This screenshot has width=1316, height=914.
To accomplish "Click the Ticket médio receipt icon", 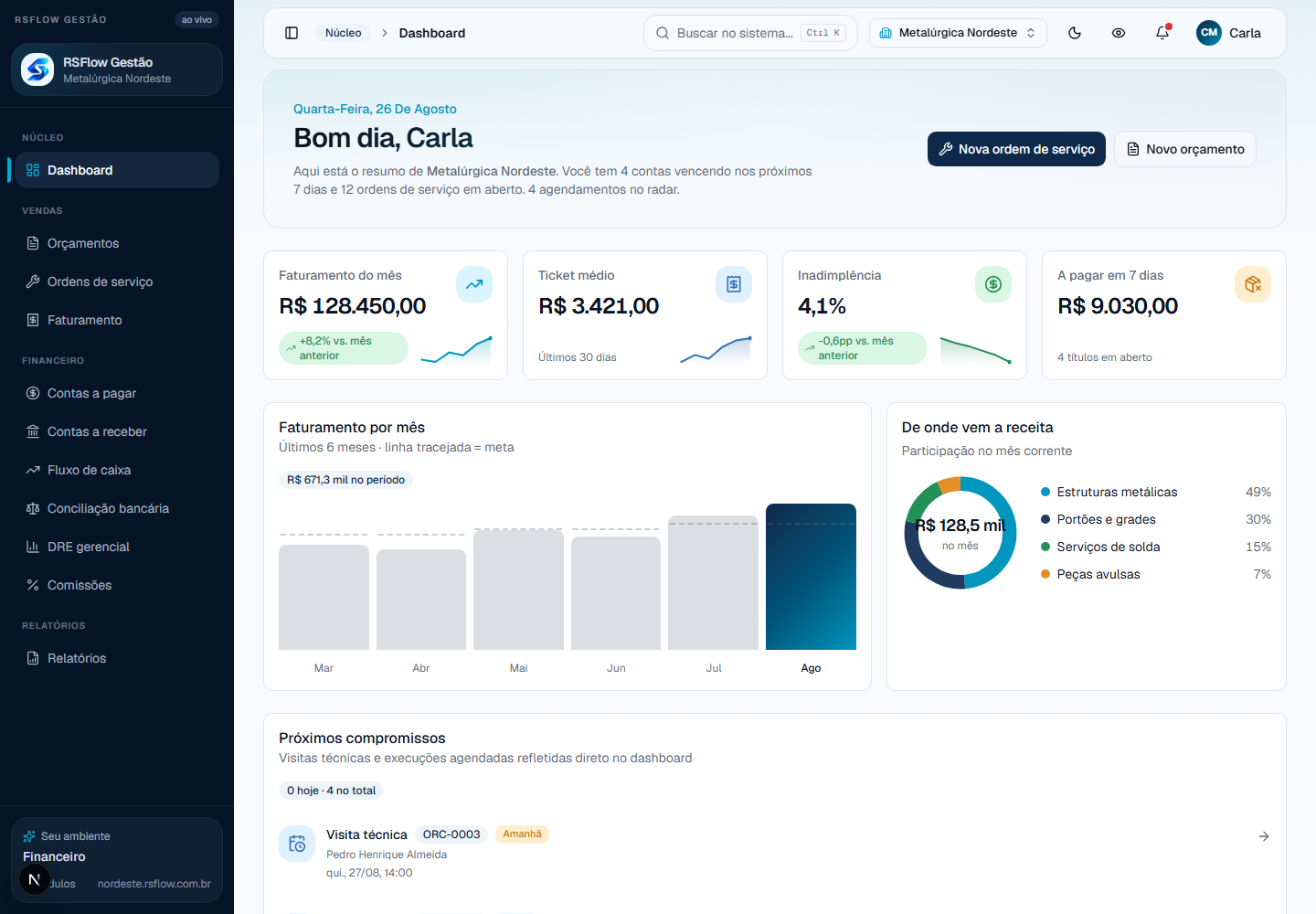I will [x=734, y=284].
